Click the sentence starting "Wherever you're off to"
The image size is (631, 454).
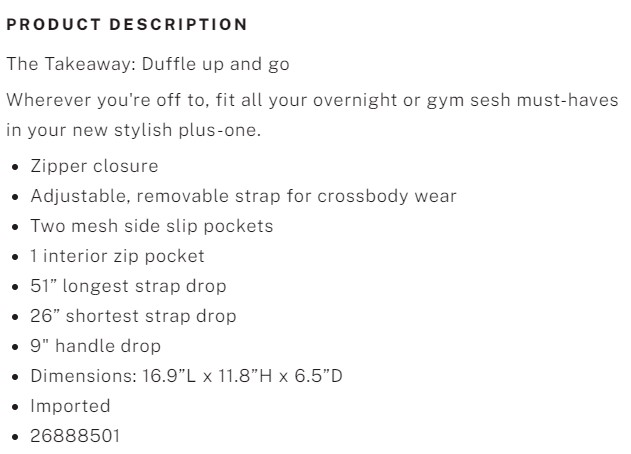coord(312,100)
